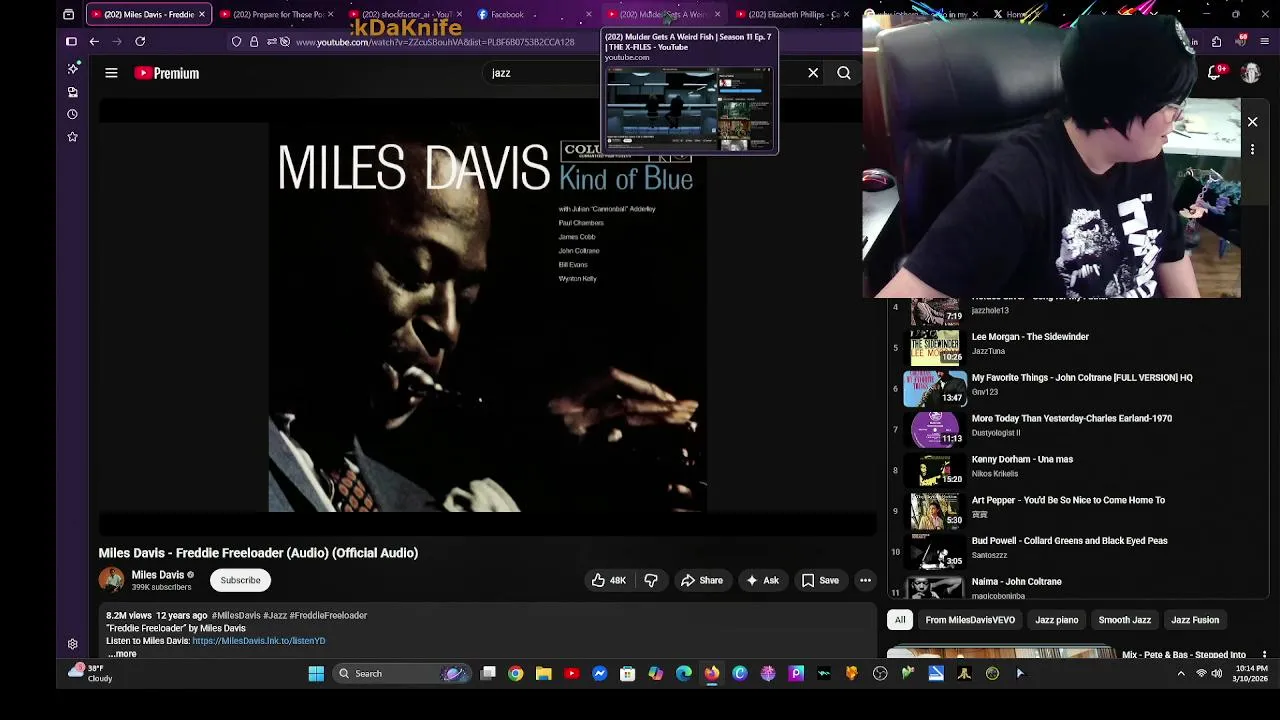Open the AI sparkle sidebar tool
This screenshot has height=720, width=1280.
72,68
